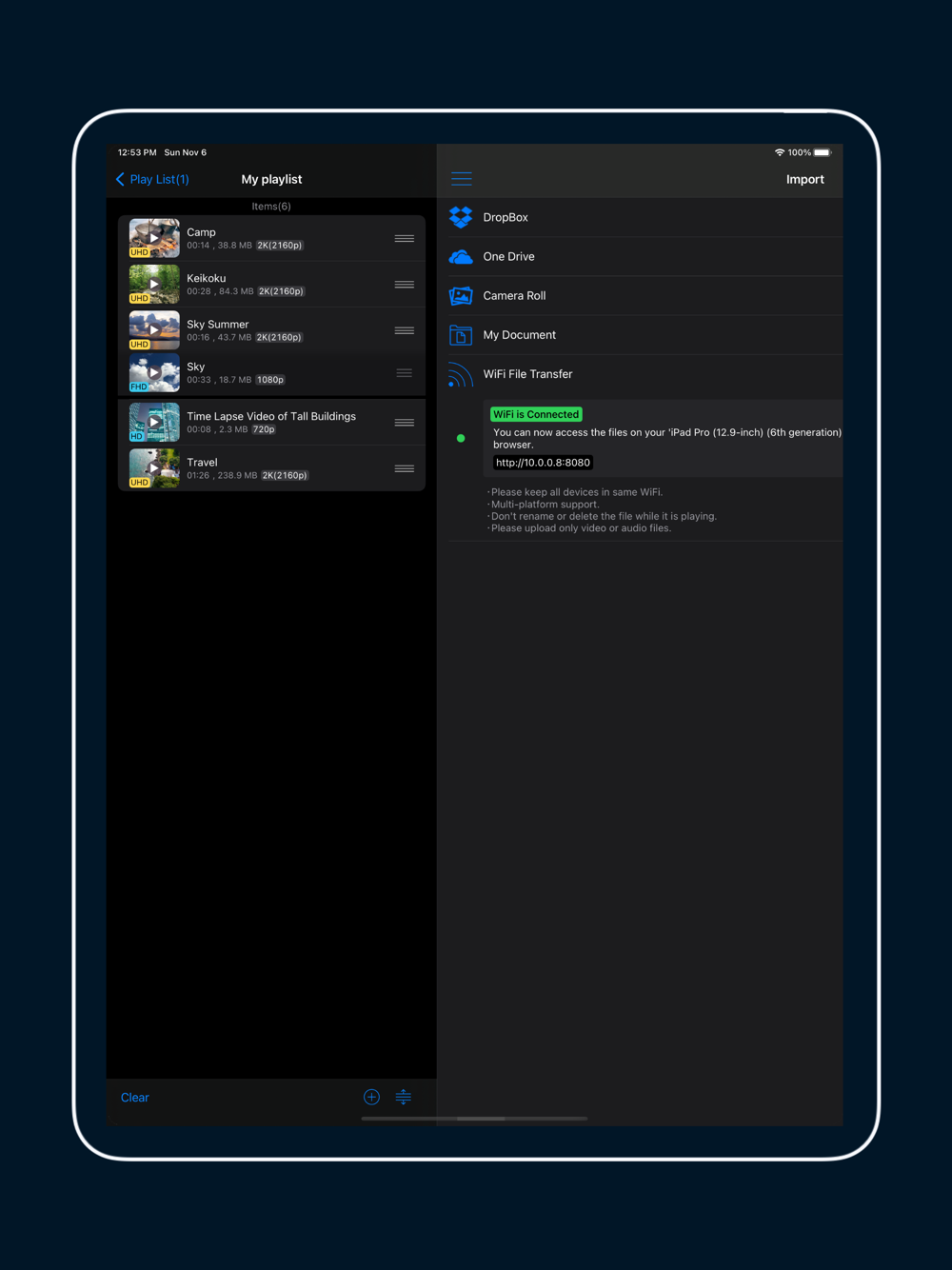The height and width of the screenshot is (1270, 952).
Task: Tap the reorder handle for Sky
Action: (404, 373)
